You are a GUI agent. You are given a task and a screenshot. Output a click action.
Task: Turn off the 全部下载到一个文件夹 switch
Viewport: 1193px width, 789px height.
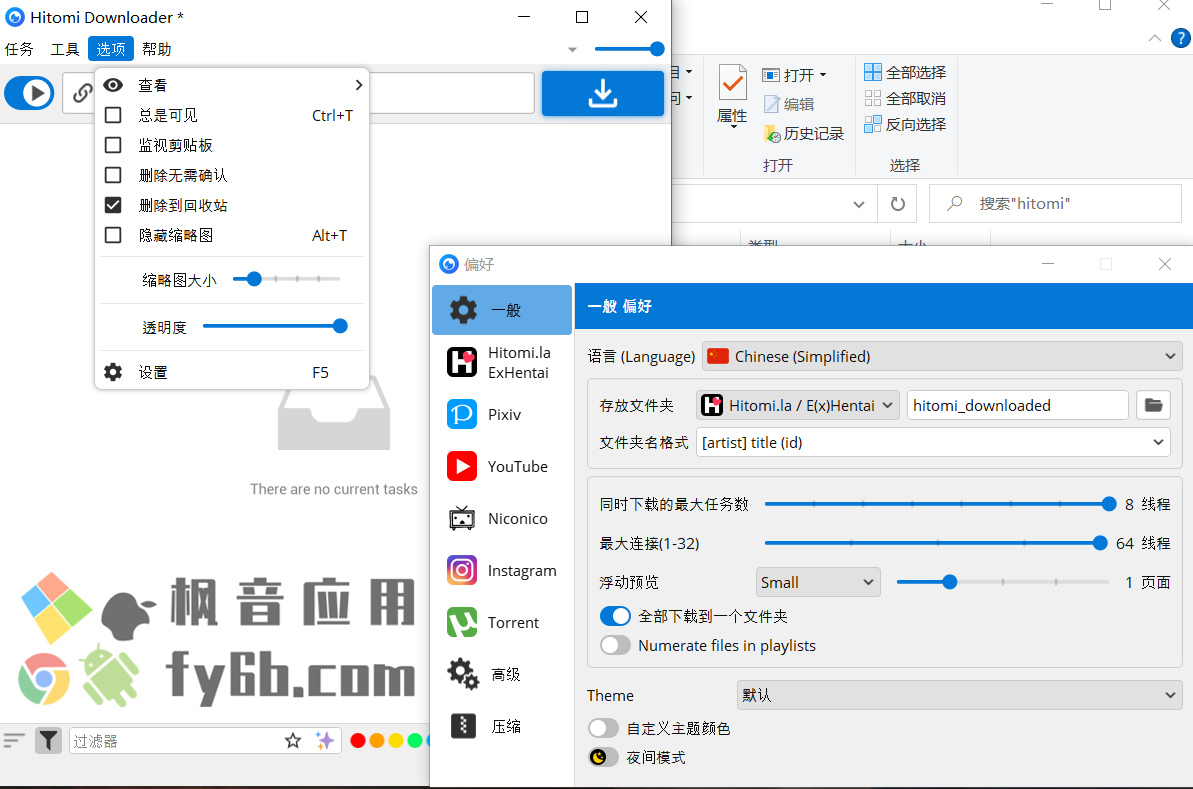[616, 616]
